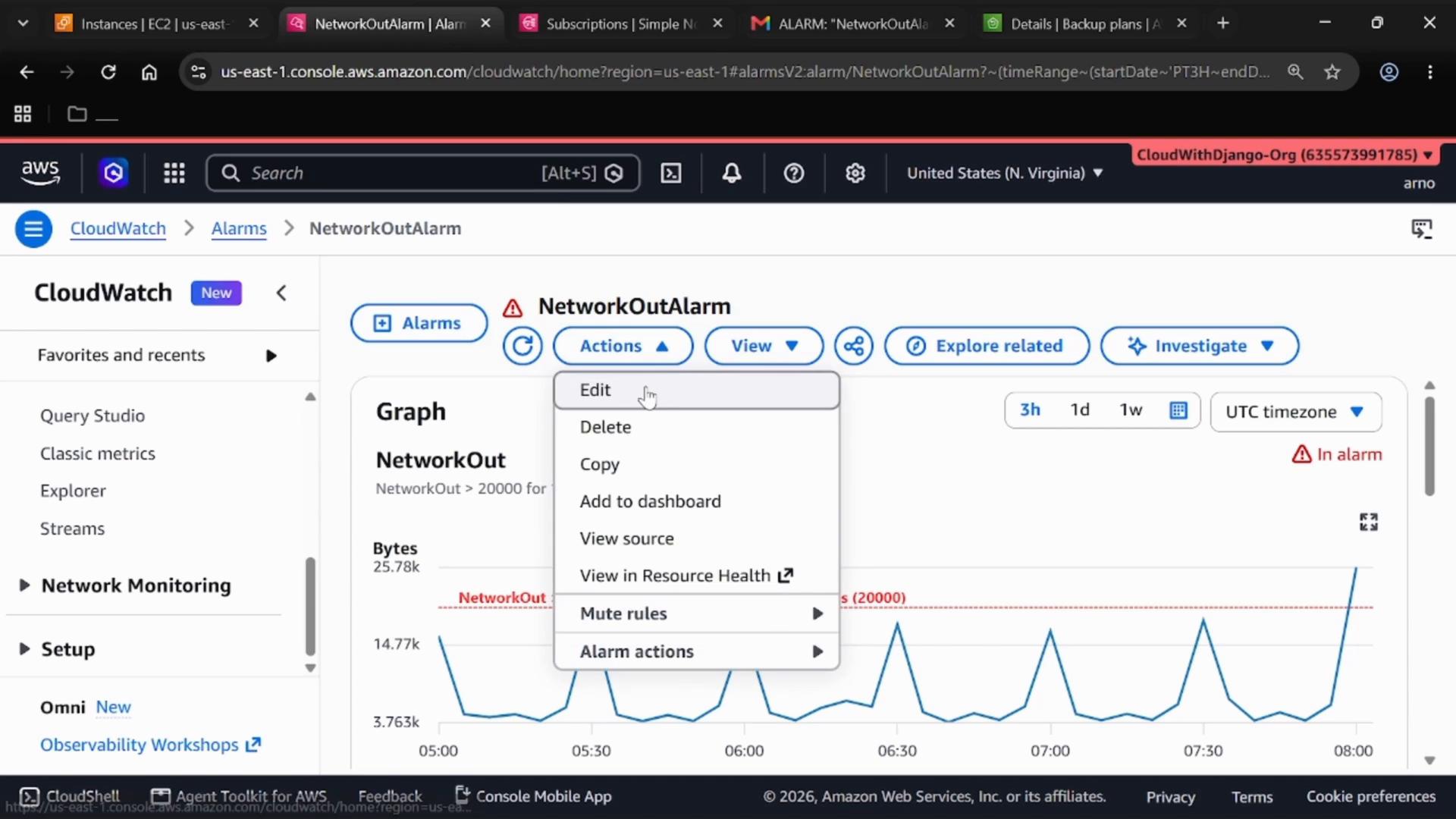Open the custom time range calendar icon
The height and width of the screenshot is (819, 1456).
pyautogui.click(x=1178, y=410)
